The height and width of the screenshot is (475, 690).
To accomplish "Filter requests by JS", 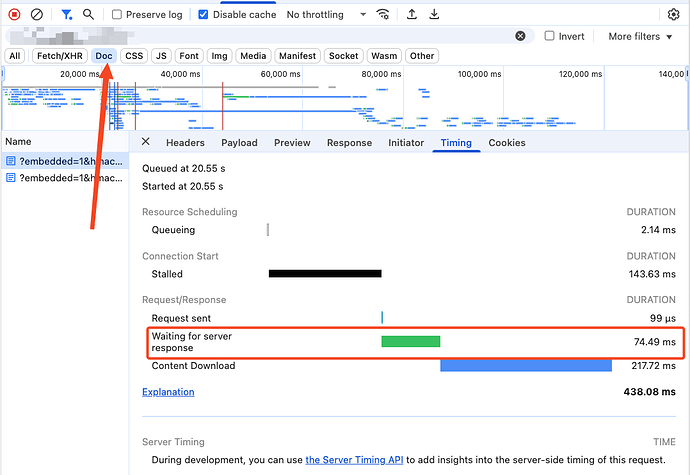I will (161, 56).
